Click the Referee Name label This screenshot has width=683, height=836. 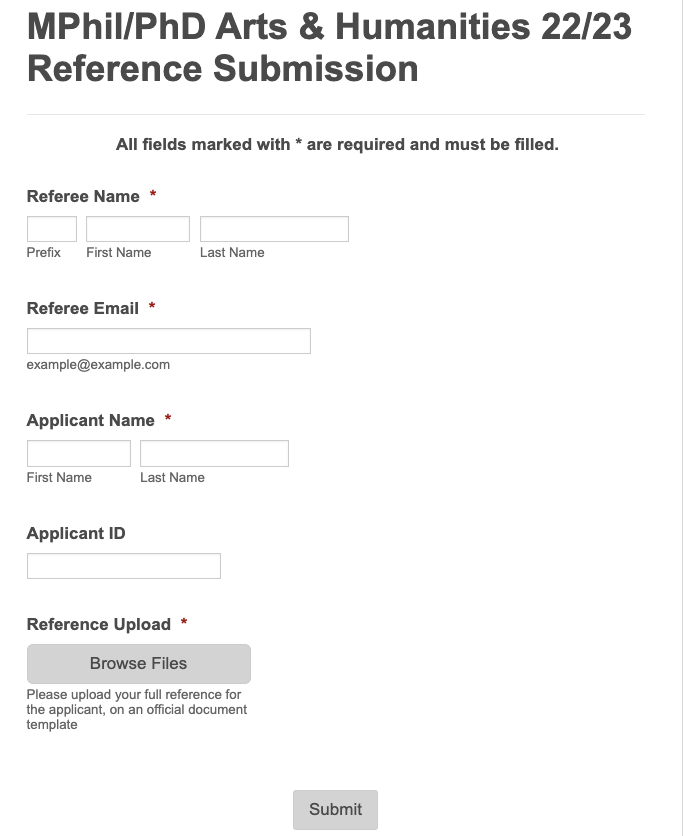83,196
